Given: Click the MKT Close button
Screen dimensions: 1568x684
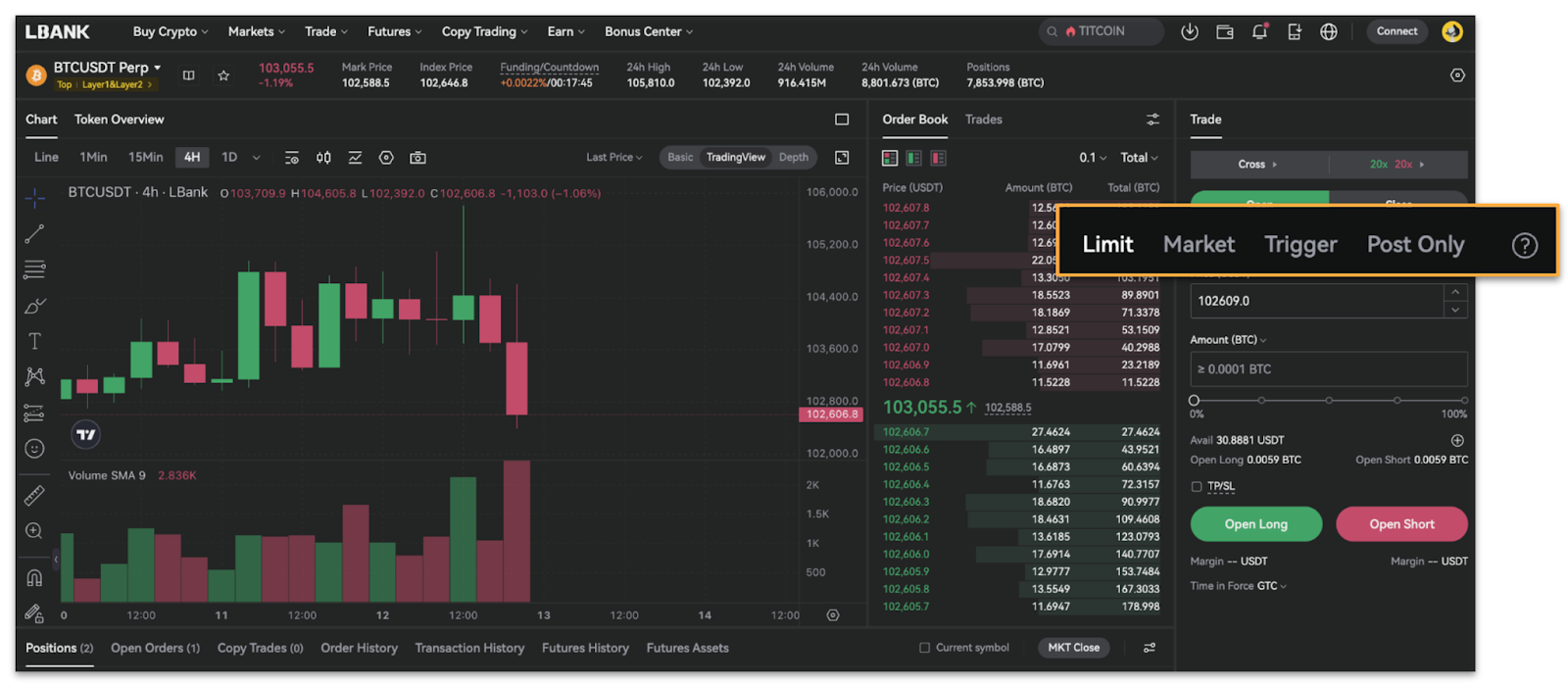Looking at the screenshot, I should click(x=1073, y=648).
